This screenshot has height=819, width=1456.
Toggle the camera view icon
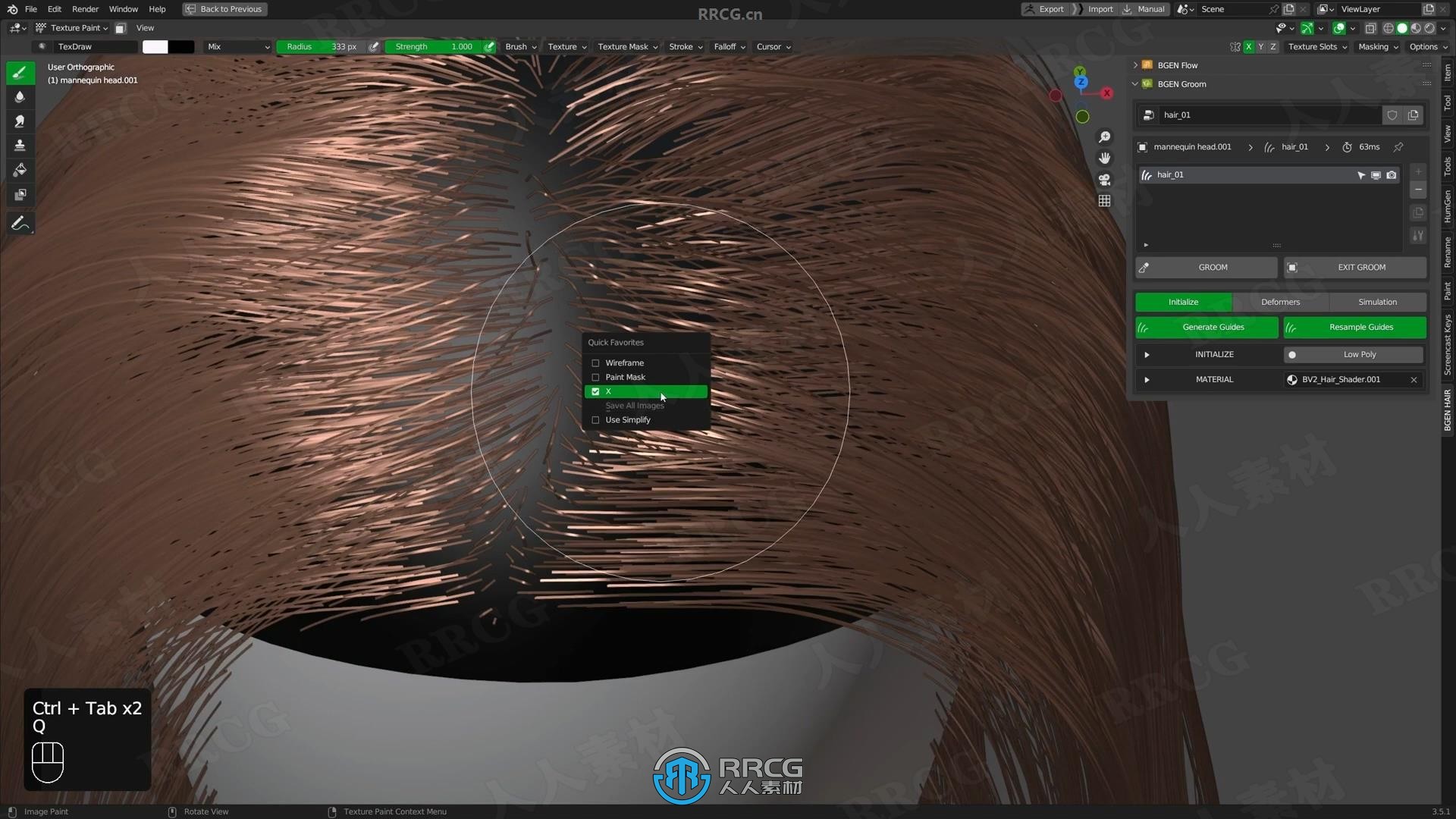tap(1105, 180)
